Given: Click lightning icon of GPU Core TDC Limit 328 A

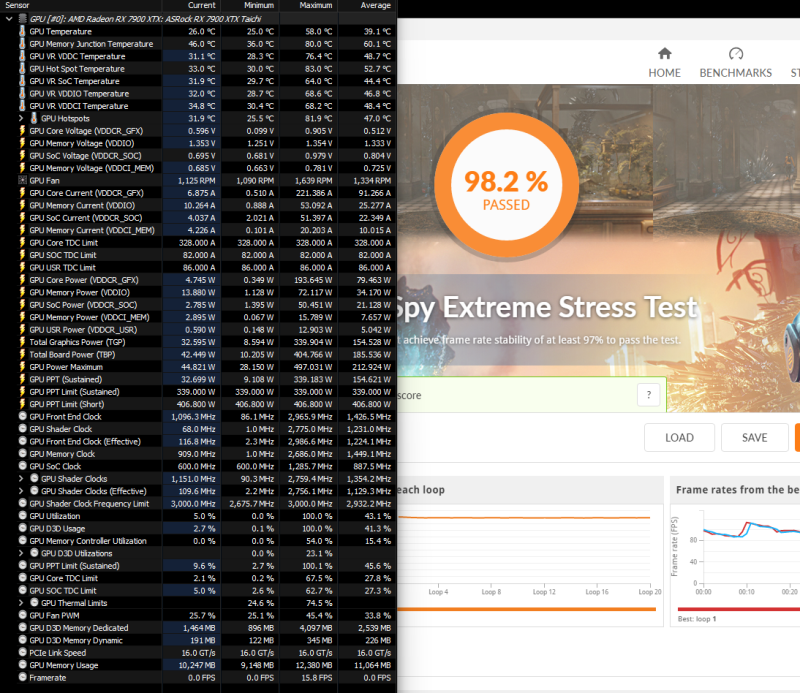Looking at the screenshot, I should [x=22, y=242].
